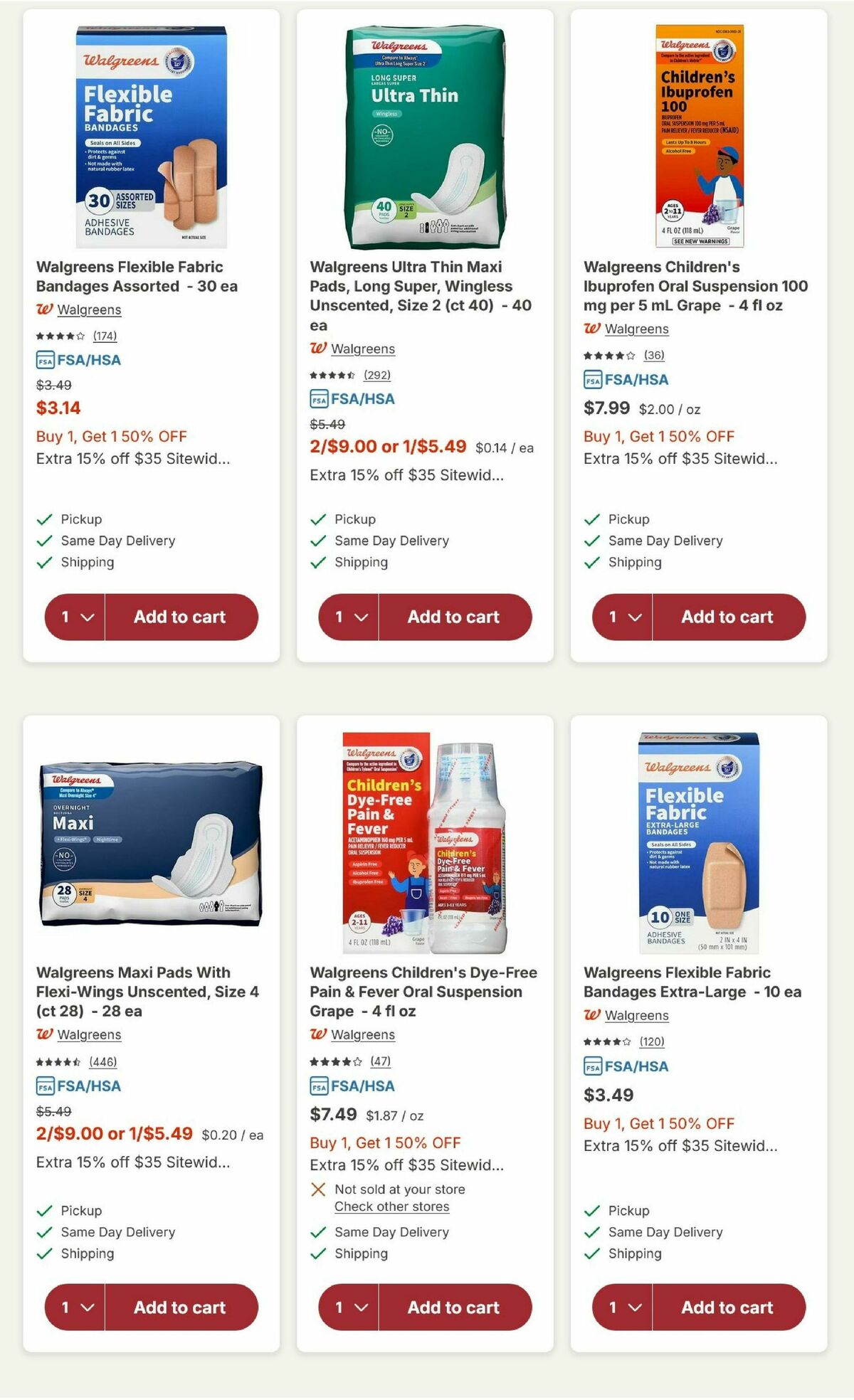Click the red X not-sold-at-store icon

click(317, 1189)
